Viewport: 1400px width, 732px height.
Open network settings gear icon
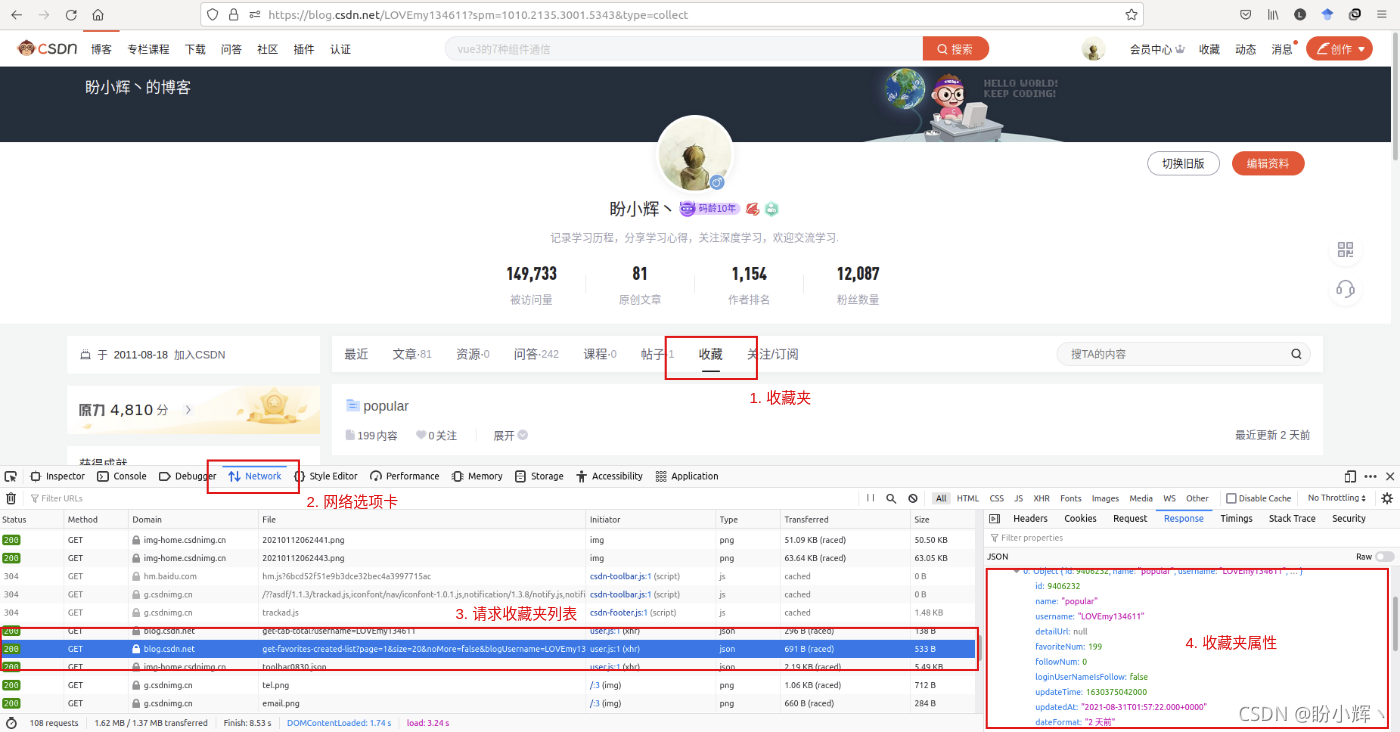coord(1387,498)
